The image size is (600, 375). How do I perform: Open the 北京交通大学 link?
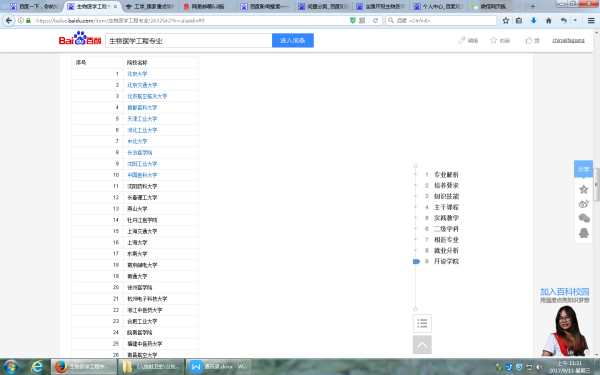[142, 85]
